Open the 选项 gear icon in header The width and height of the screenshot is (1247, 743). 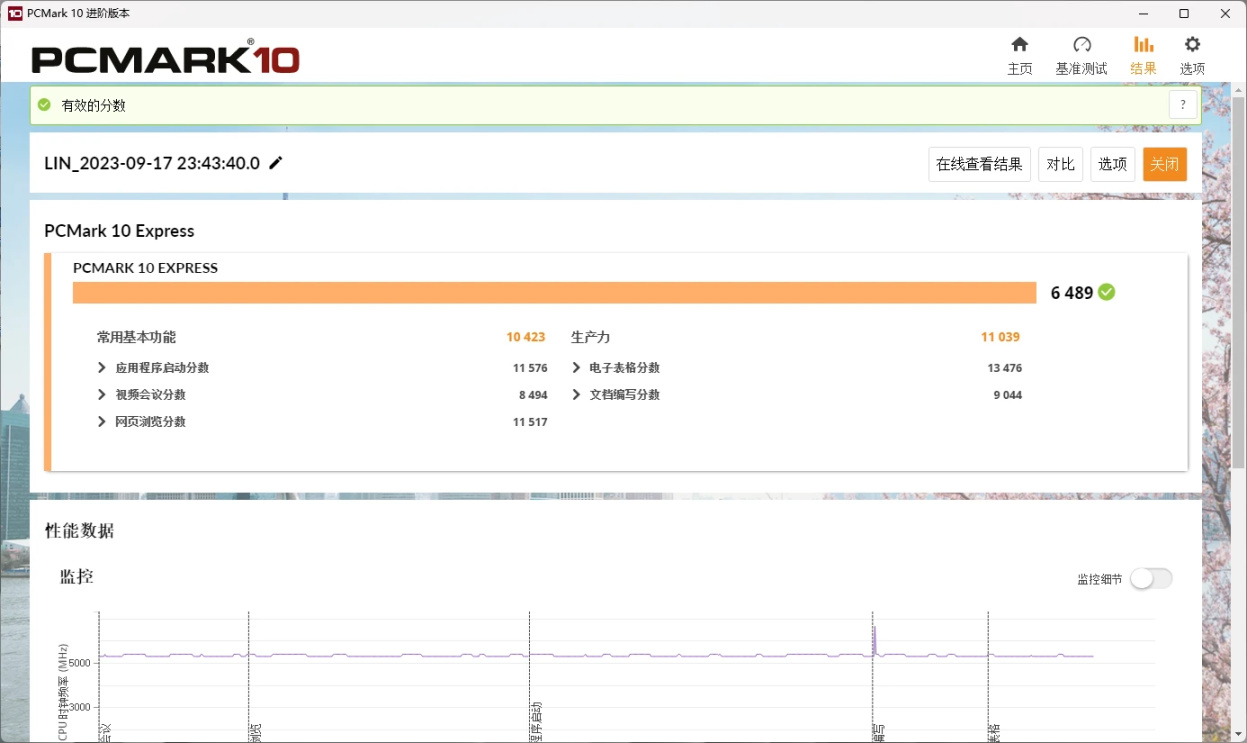[1192, 44]
